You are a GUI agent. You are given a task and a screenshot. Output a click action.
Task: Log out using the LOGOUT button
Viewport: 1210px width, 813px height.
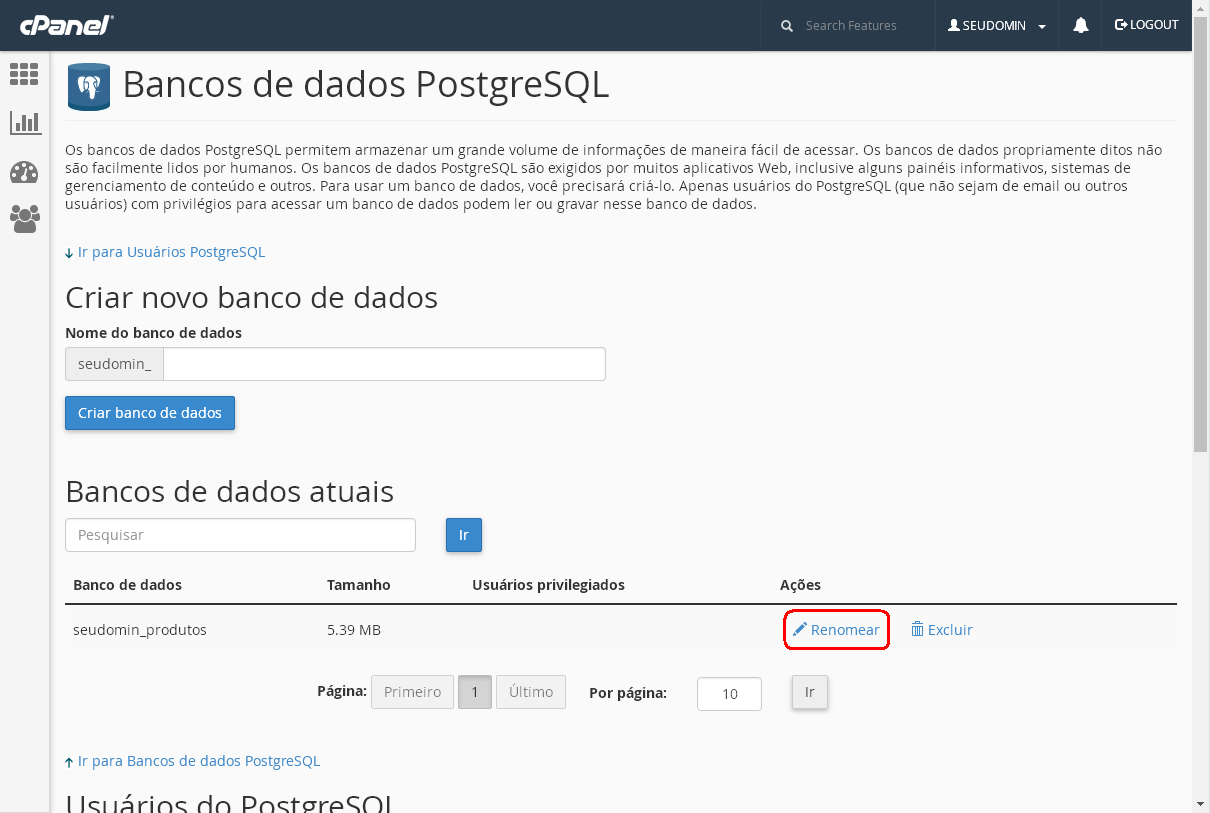point(1146,25)
